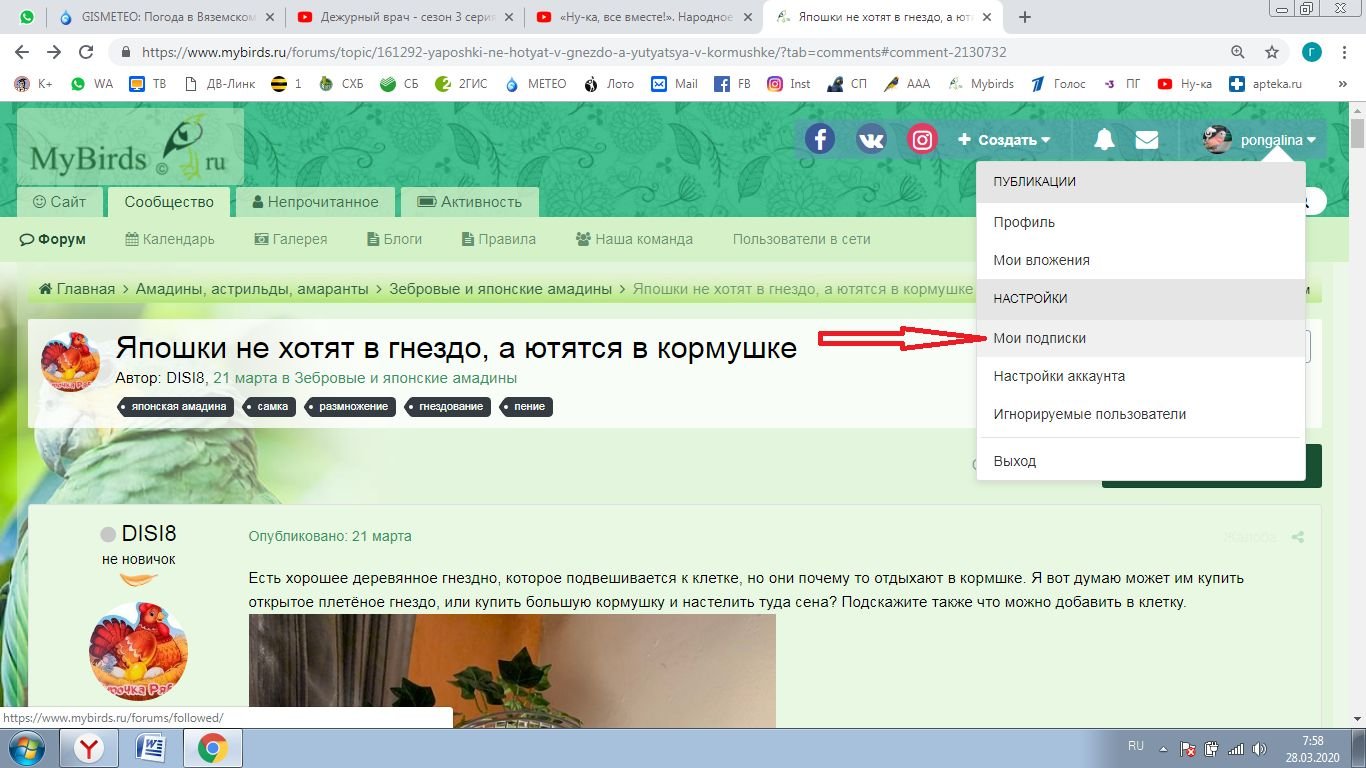Viewport: 1366px width, 768px height.
Task: Open the messages envelope icon
Action: [1146, 140]
